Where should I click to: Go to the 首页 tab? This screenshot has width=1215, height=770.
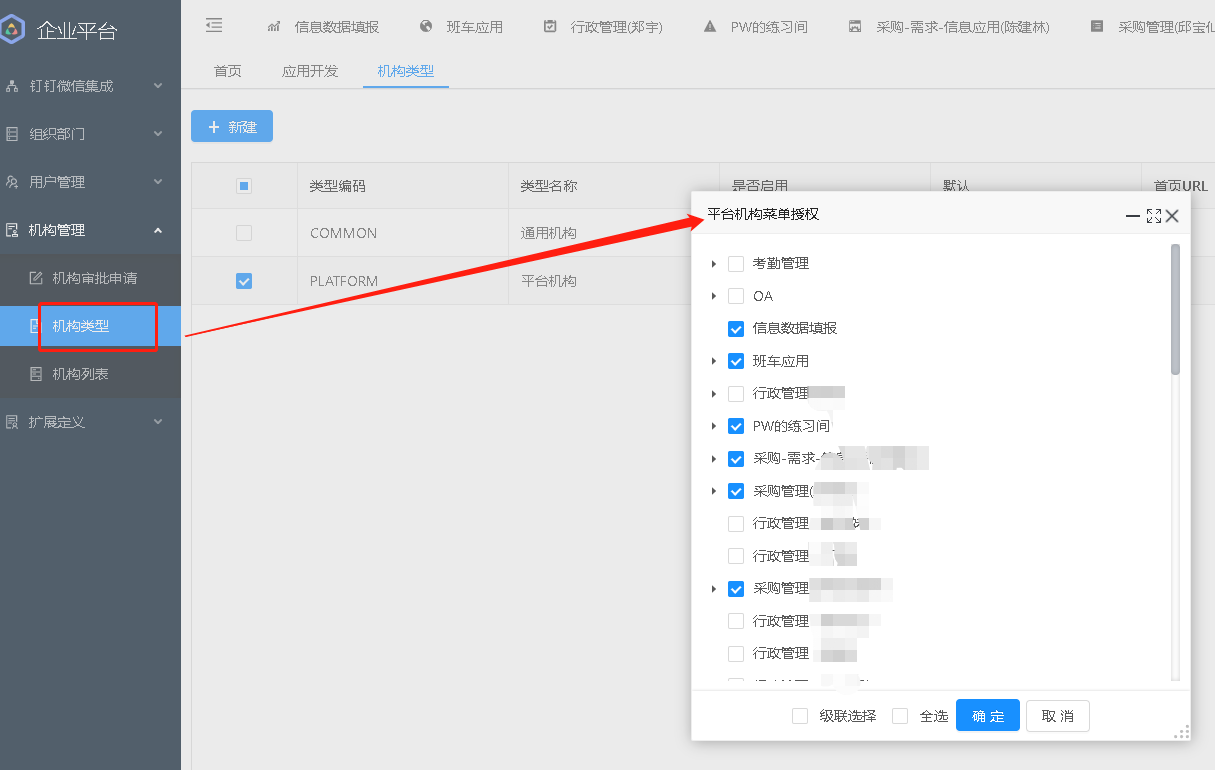coord(227,71)
